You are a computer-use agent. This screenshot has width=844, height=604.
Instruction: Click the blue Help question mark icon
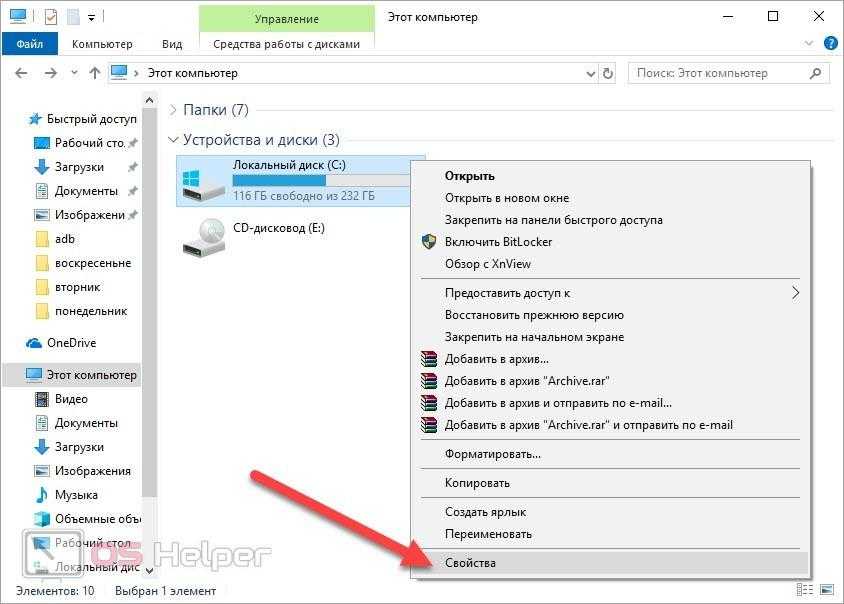830,44
